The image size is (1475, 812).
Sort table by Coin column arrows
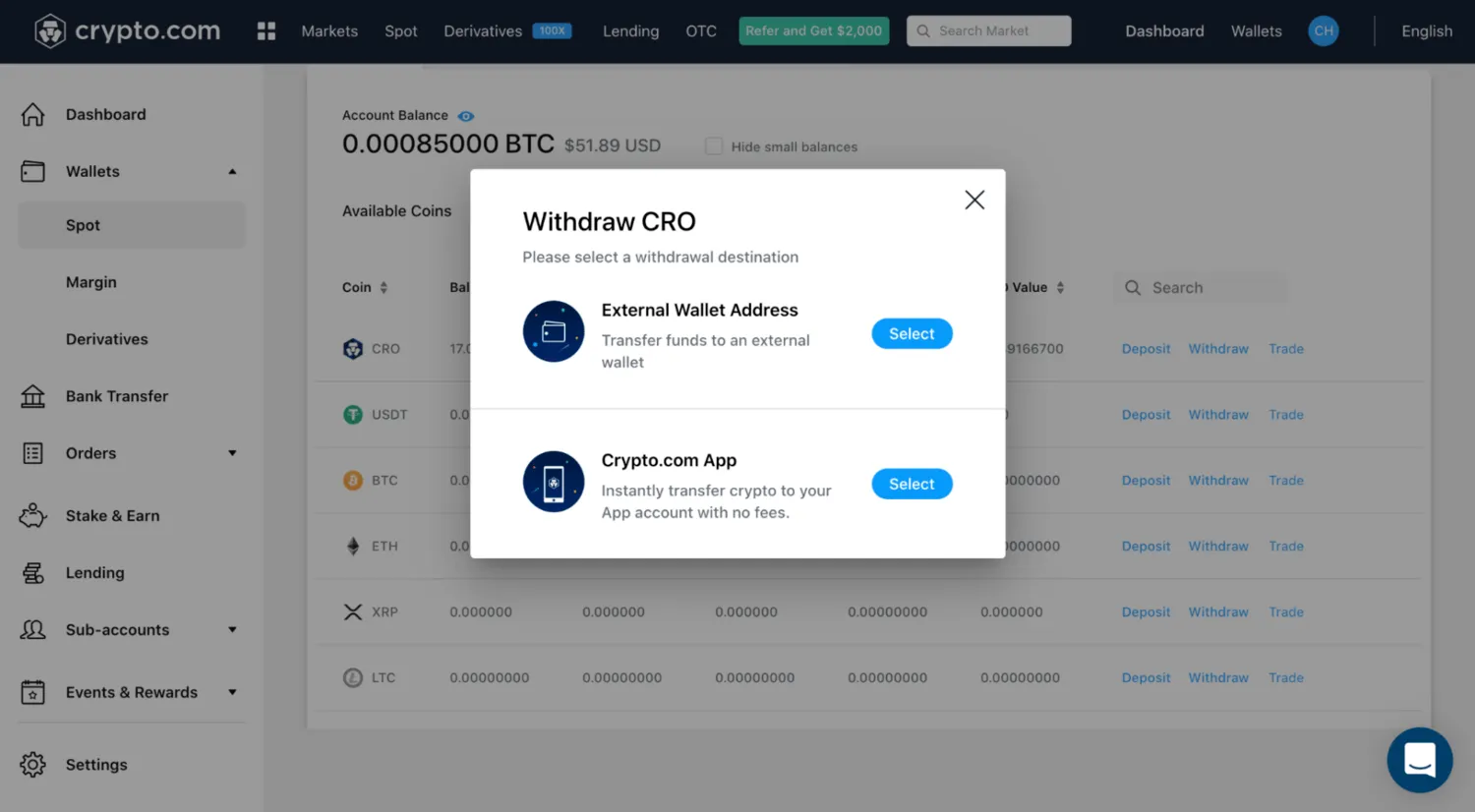click(383, 288)
